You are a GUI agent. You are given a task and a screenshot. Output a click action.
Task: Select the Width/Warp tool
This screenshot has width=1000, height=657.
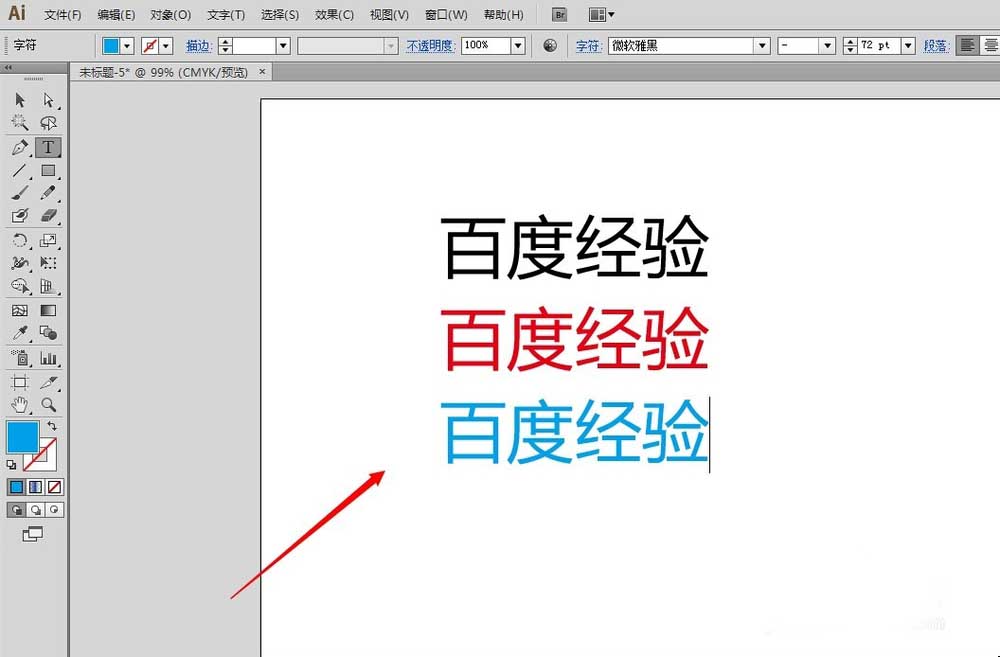click(20, 263)
